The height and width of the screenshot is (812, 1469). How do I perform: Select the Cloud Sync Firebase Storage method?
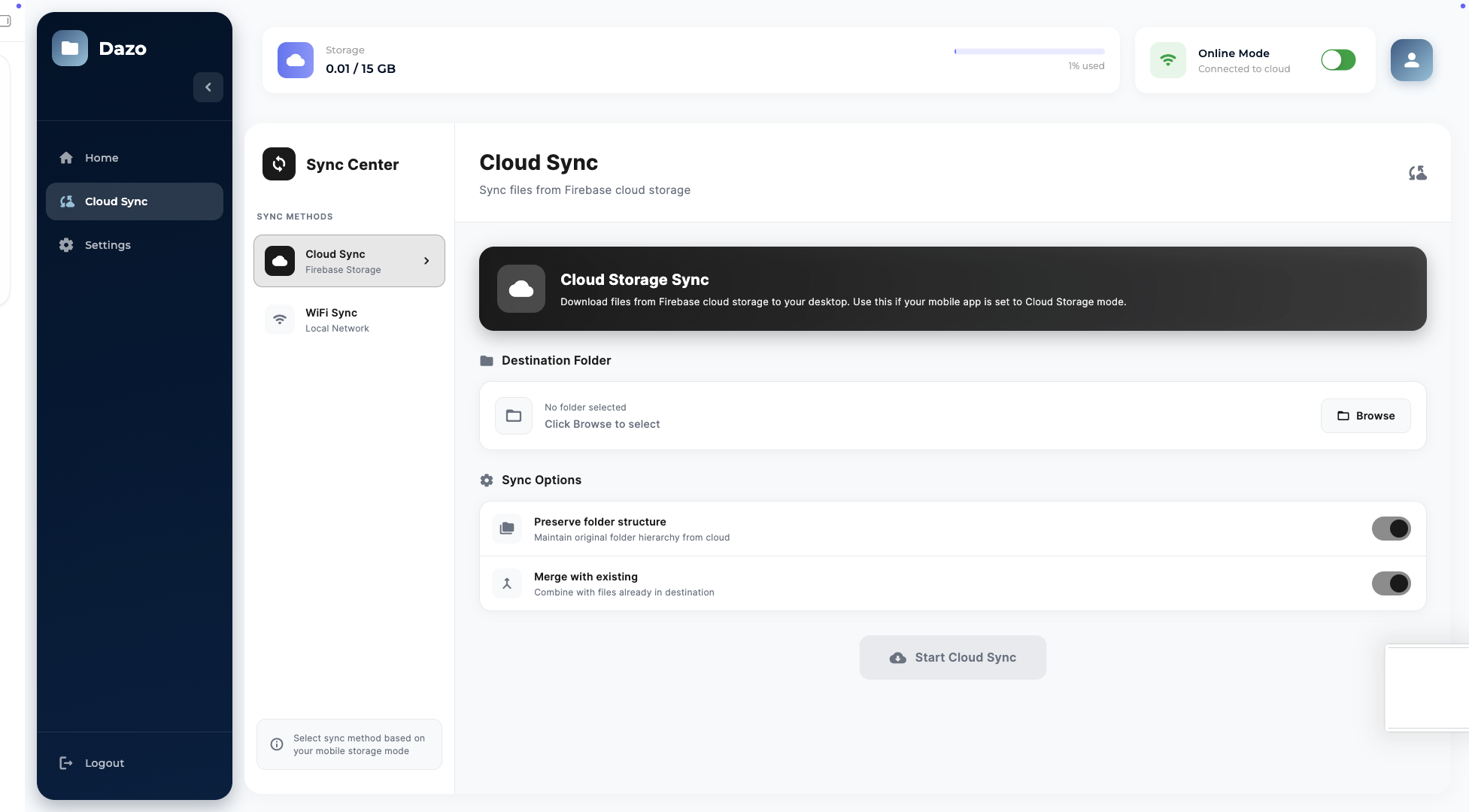pyautogui.click(x=349, y=261)
